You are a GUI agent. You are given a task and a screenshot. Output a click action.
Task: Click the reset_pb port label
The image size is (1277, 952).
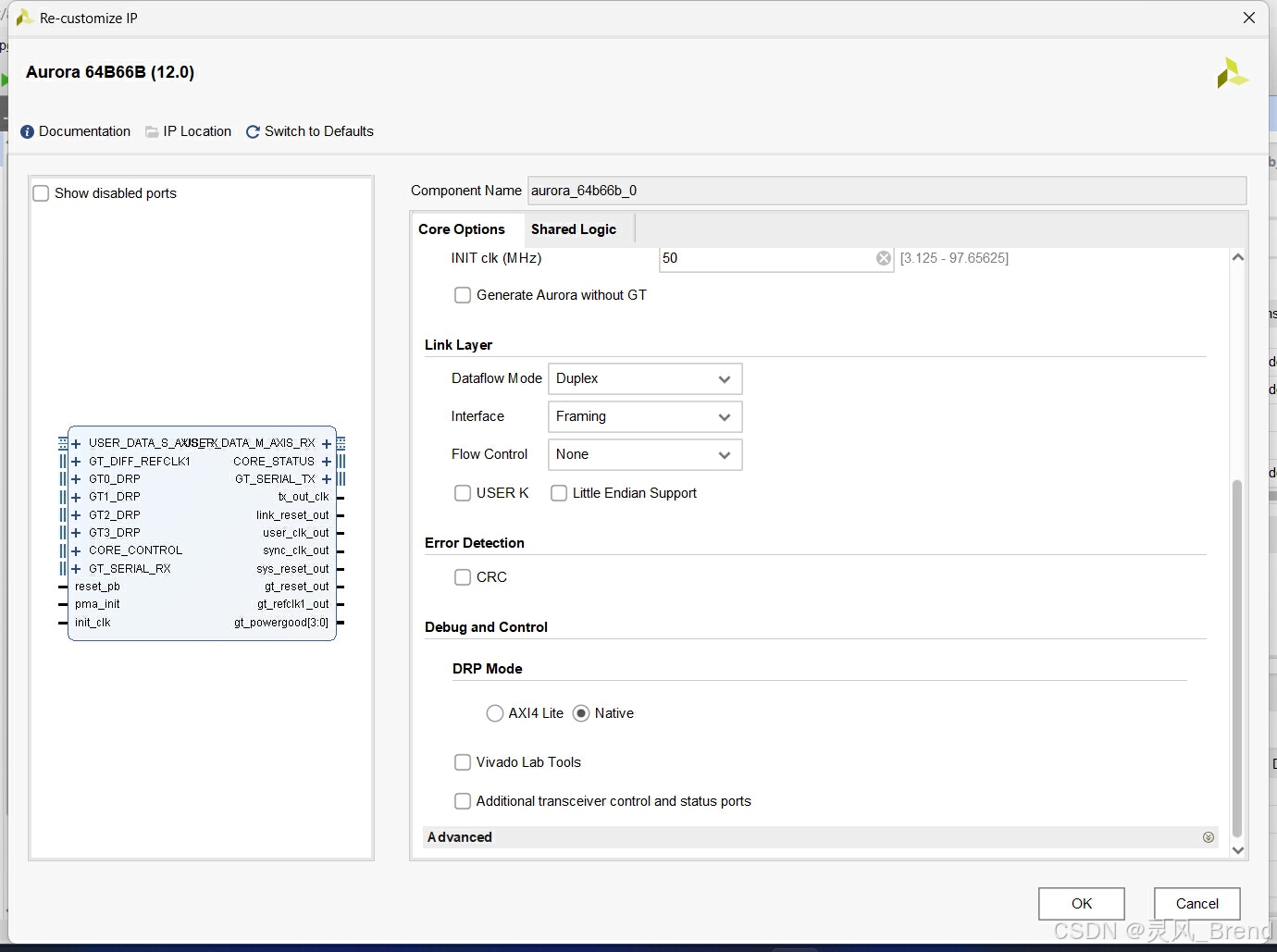(x=97, y=587)
